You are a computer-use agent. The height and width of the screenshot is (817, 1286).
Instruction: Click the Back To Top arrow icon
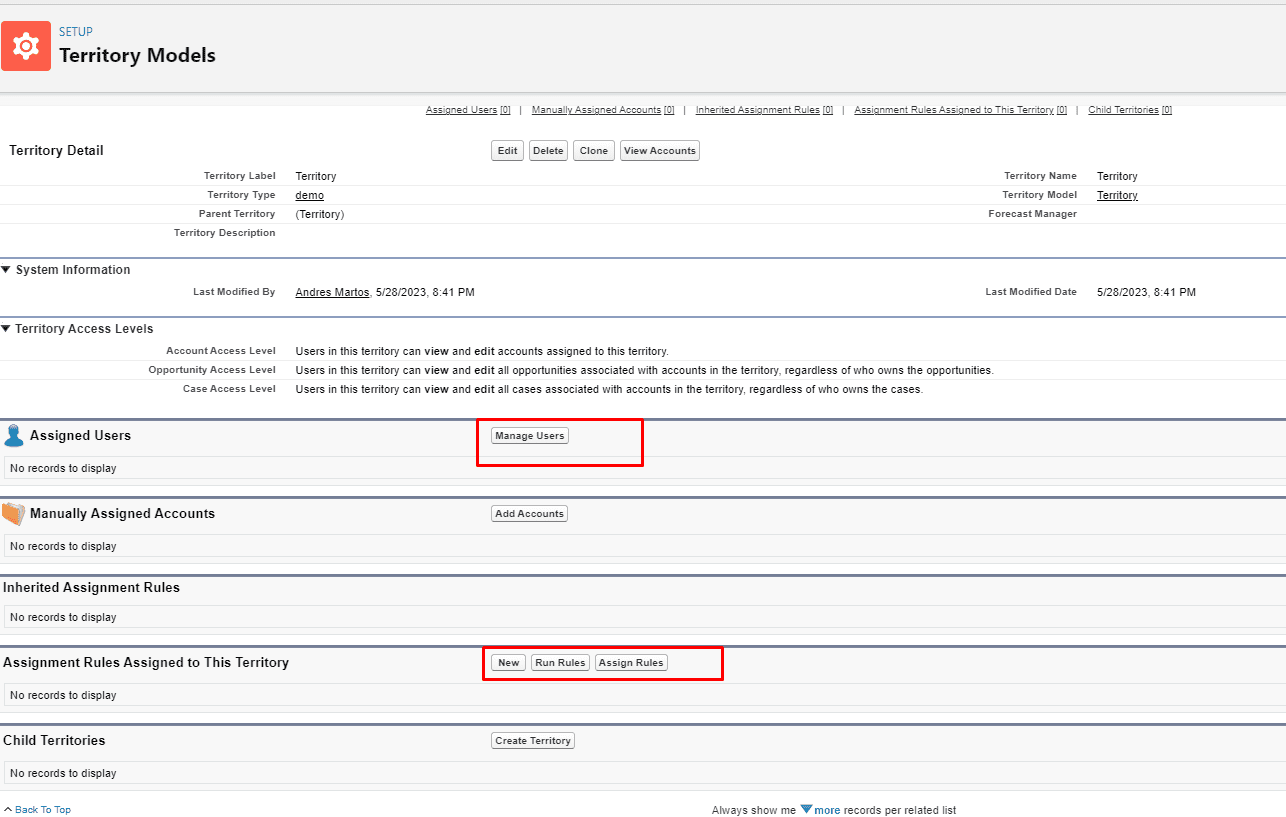point(8,809)
